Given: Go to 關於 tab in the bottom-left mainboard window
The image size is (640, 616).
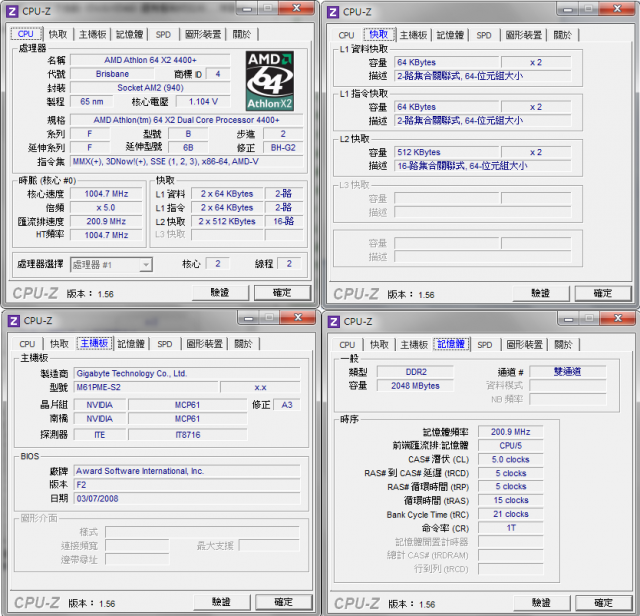Looking at the screenshot, I should click(x=243, y=344).
